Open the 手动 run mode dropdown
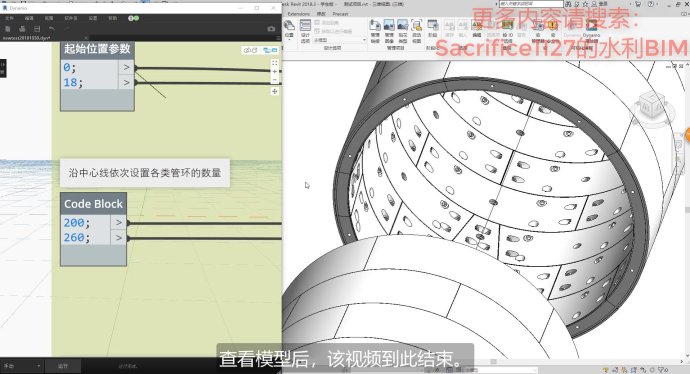Viewport: 690px width, 374px height. (x=22, y=366)
